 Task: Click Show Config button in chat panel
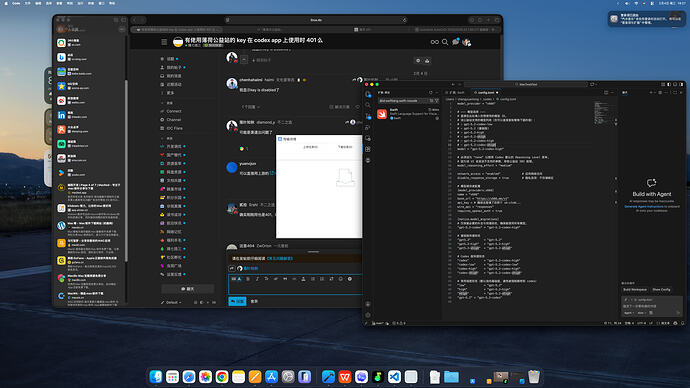[661, 289]
